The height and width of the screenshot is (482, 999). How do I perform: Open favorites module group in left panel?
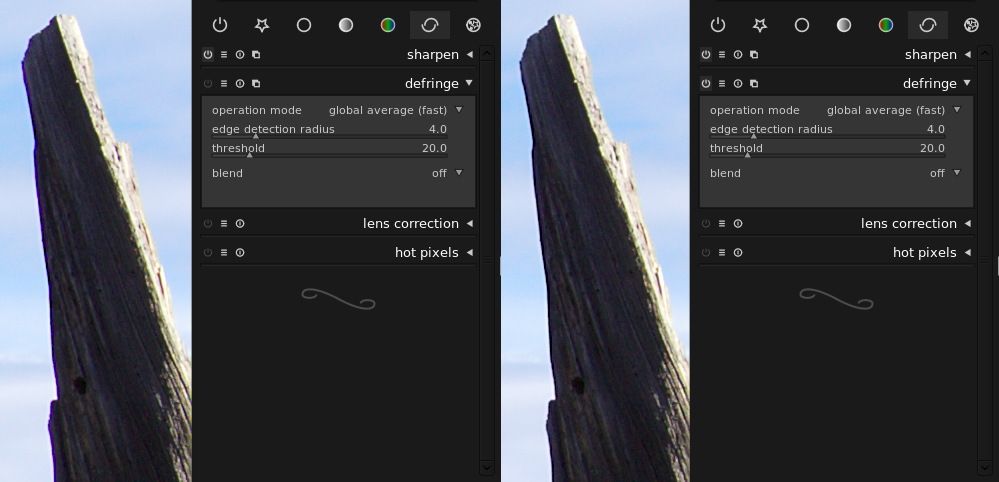point(262,25)
